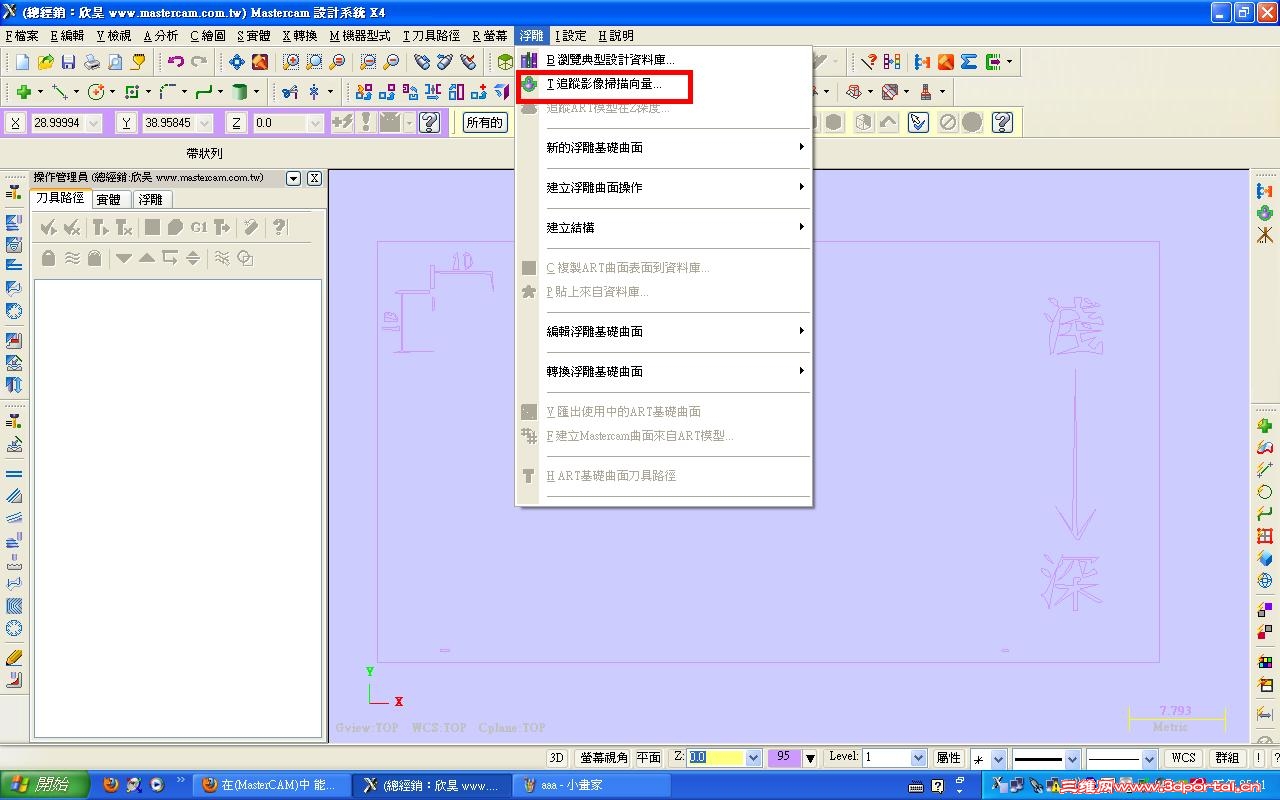Click the 平面 button in status bar
Screen dimensions: 1280x800
(649, 758)
